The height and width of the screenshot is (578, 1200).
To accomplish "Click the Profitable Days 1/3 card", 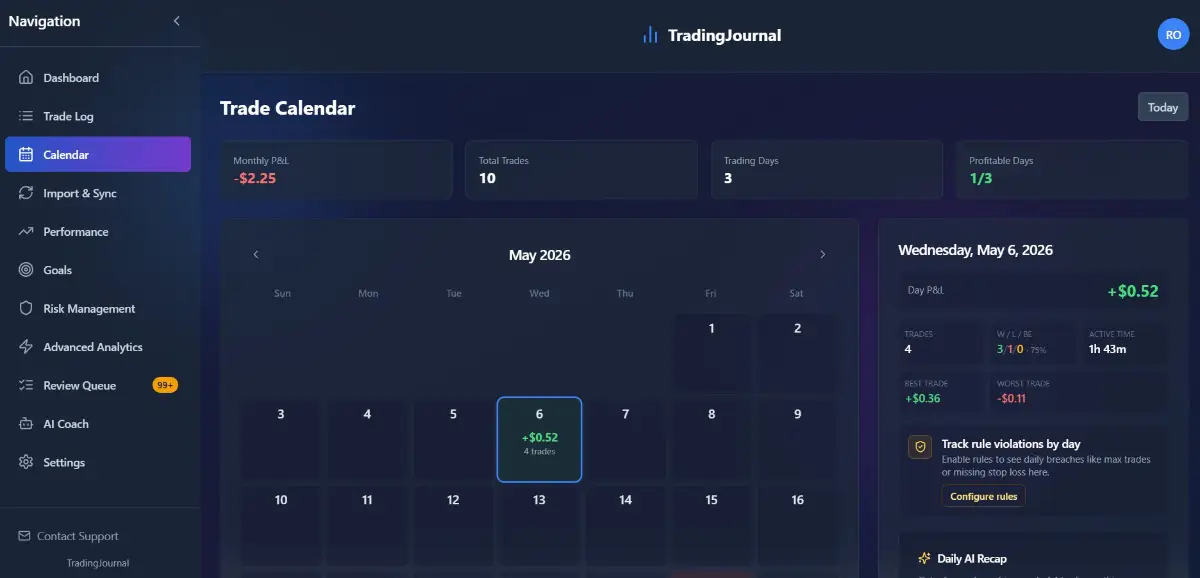I will (1072, 169).
